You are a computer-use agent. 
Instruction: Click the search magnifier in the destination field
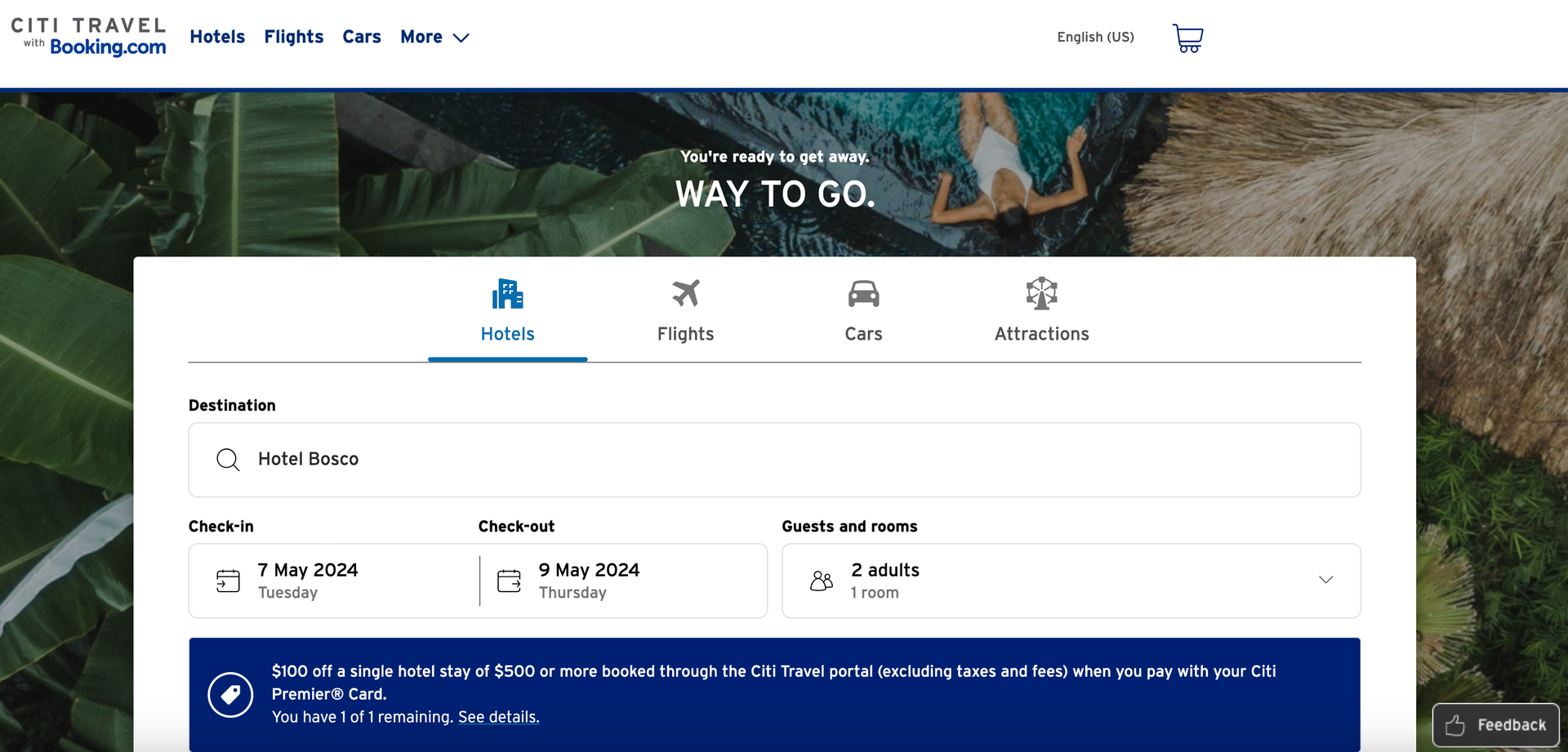coord(228,459)
